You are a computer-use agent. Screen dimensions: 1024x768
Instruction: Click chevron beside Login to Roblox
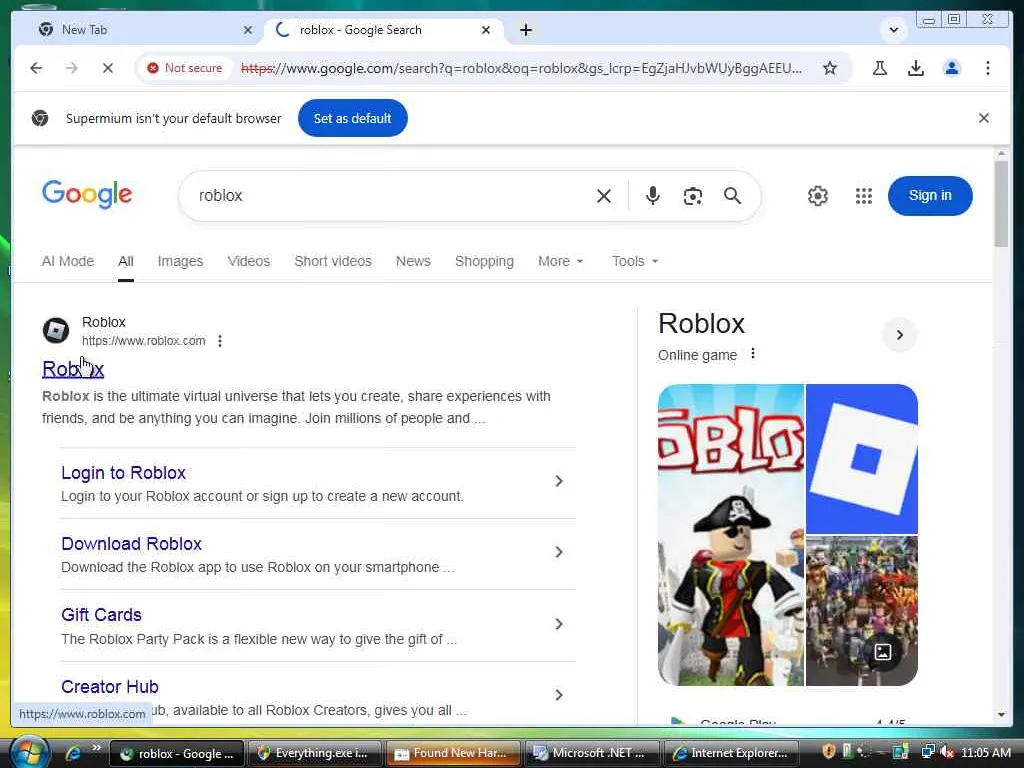point(558,481)
